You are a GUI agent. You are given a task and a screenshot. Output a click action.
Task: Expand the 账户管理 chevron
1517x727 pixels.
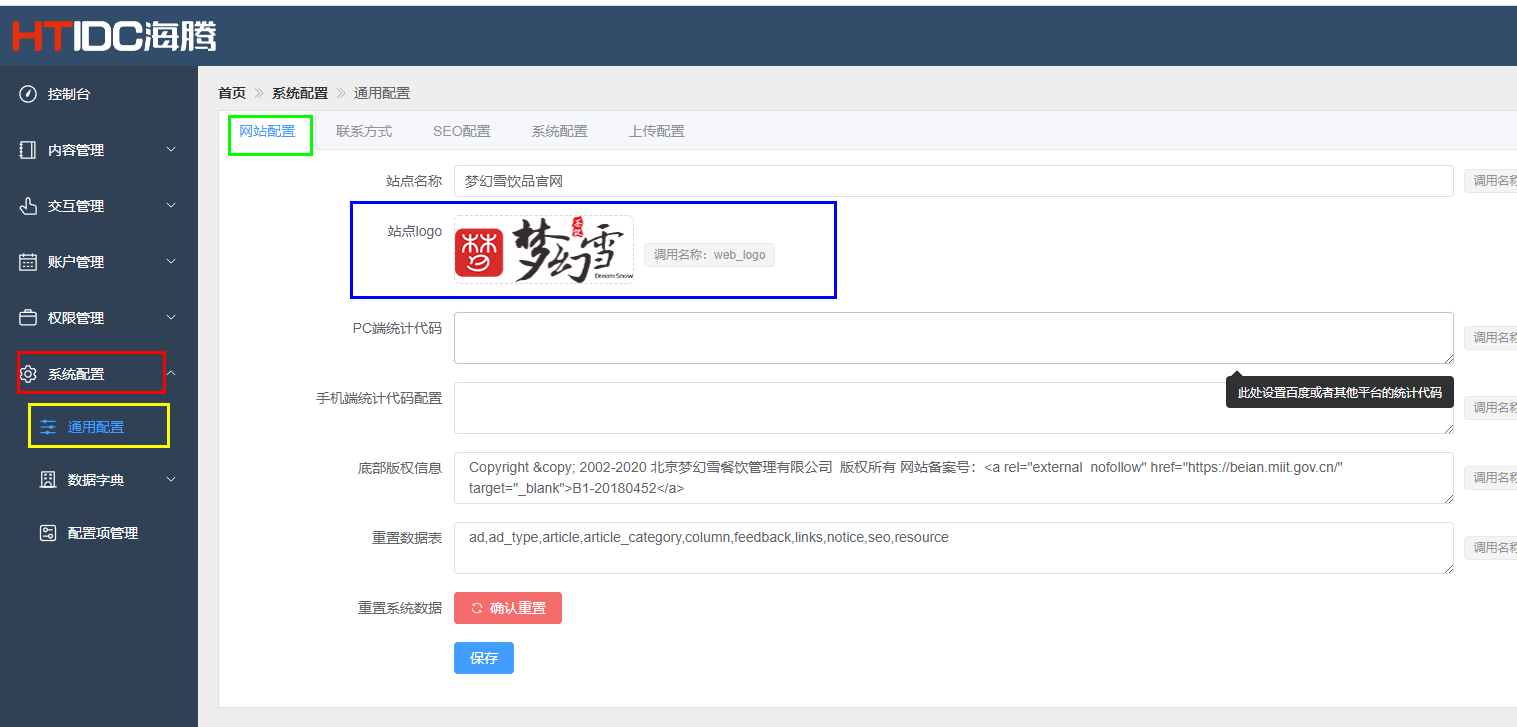pyautogui.click(x=171, y=262)
